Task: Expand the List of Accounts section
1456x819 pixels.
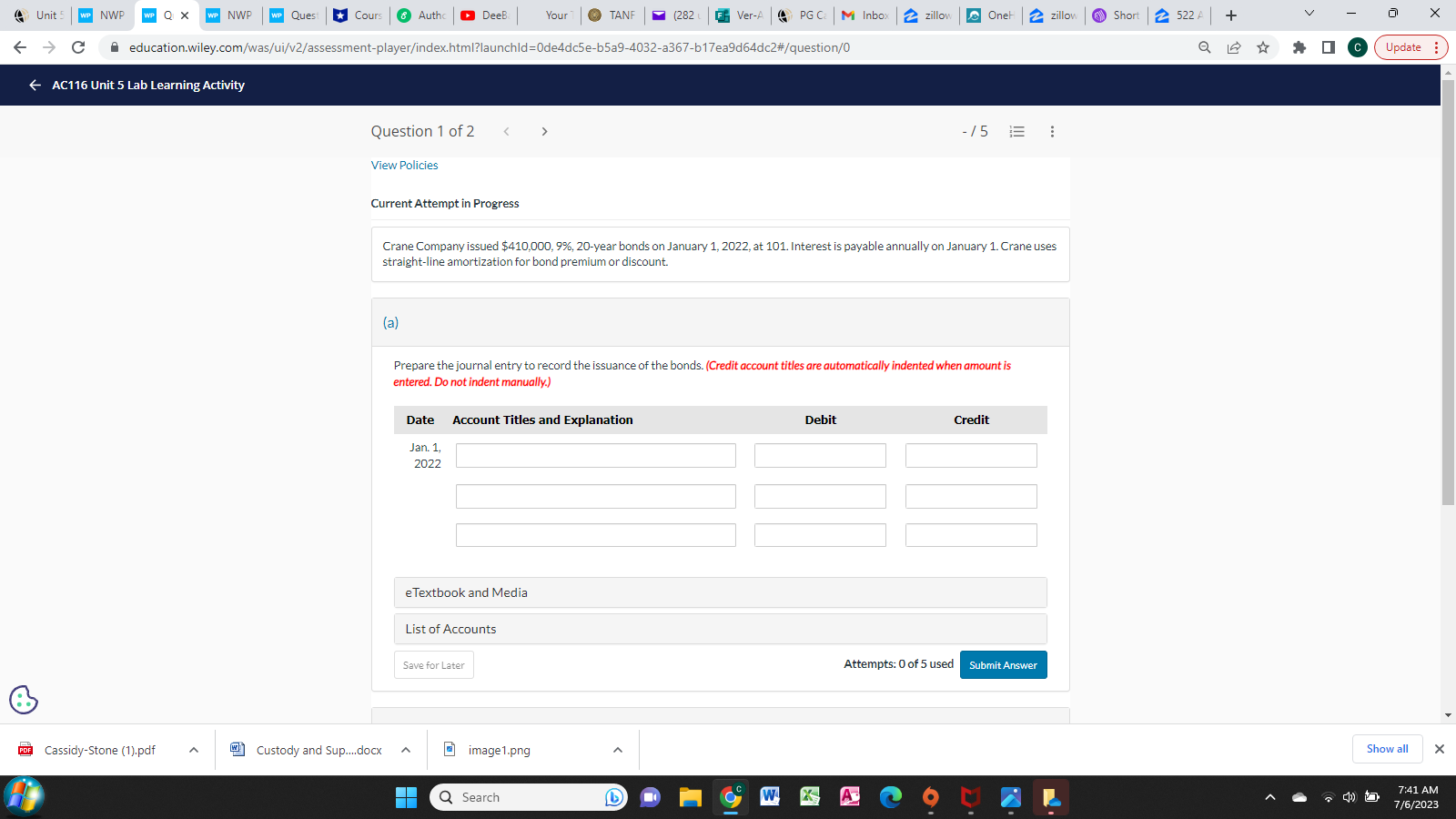Action: tap(720, 629)
